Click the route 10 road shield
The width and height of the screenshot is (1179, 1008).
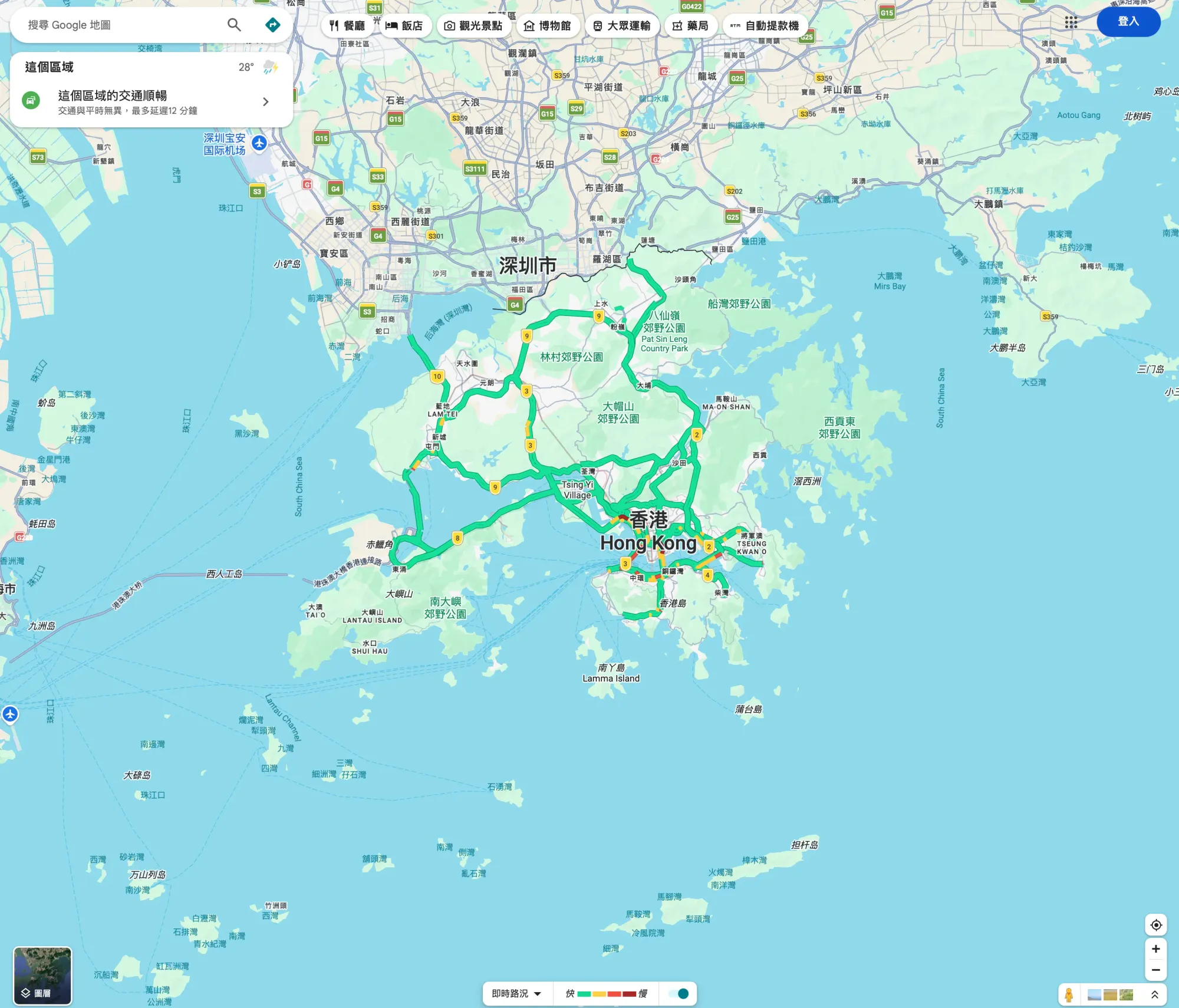point(437,377)
